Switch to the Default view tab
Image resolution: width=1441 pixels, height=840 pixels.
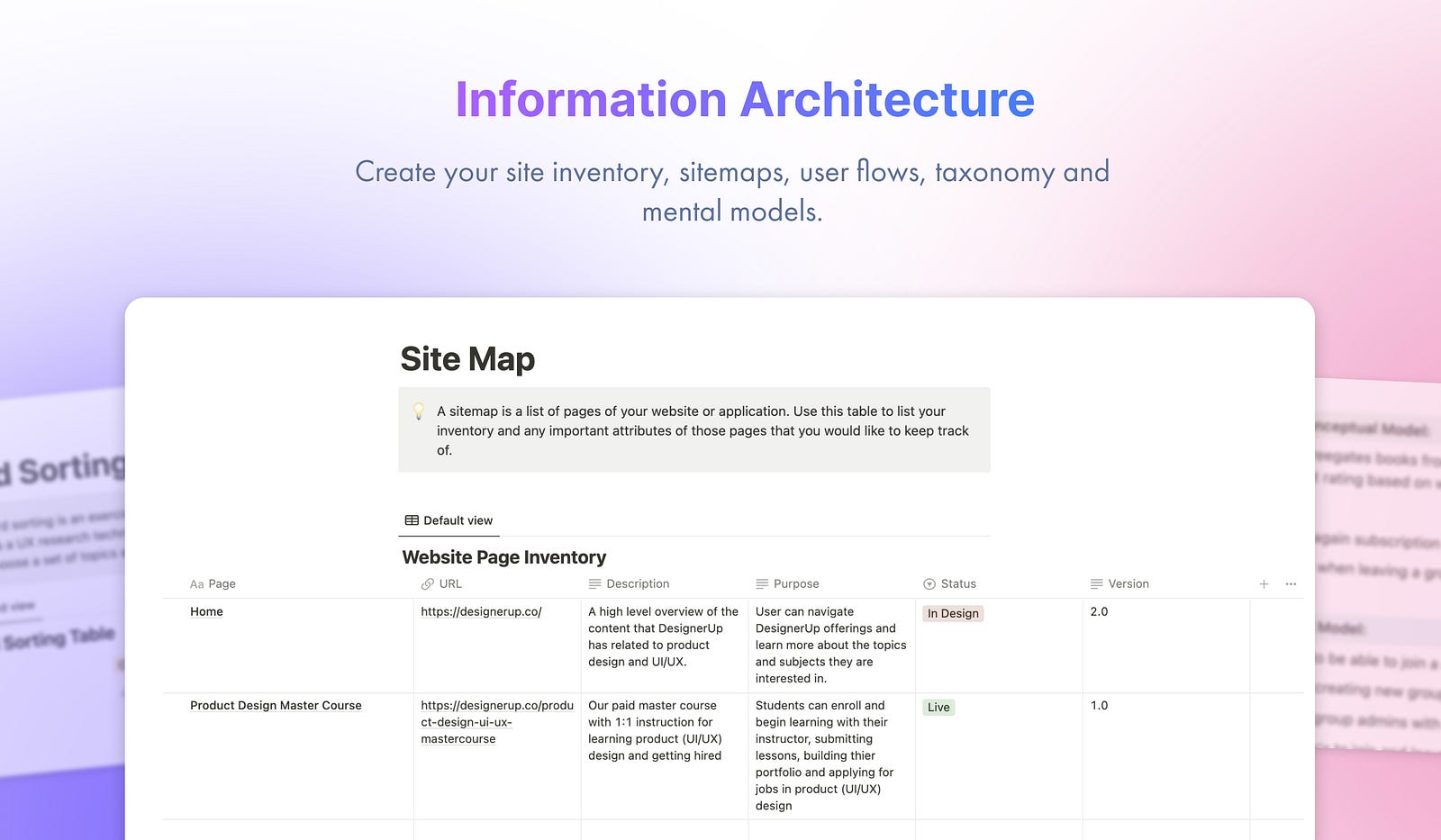[449, 520]
